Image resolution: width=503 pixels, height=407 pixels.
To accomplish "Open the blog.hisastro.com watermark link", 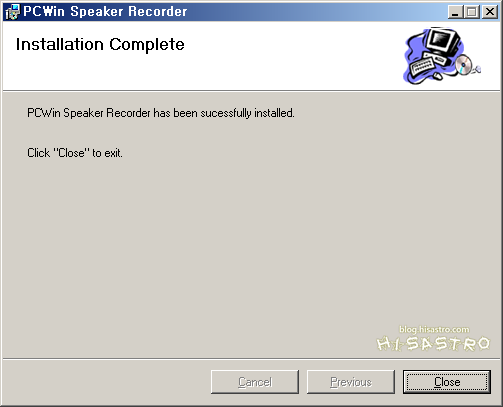I will [x=434, y=329].
